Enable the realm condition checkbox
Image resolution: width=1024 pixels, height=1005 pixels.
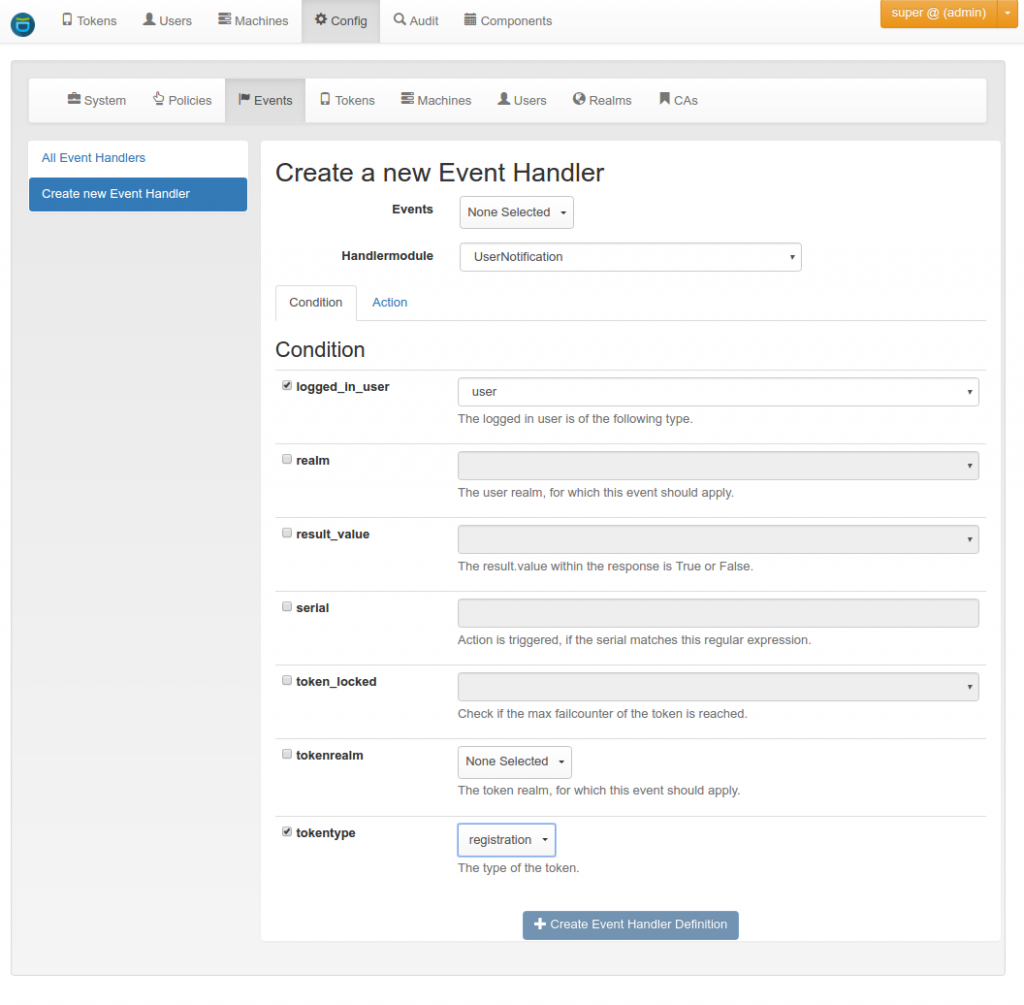(287, 459)
